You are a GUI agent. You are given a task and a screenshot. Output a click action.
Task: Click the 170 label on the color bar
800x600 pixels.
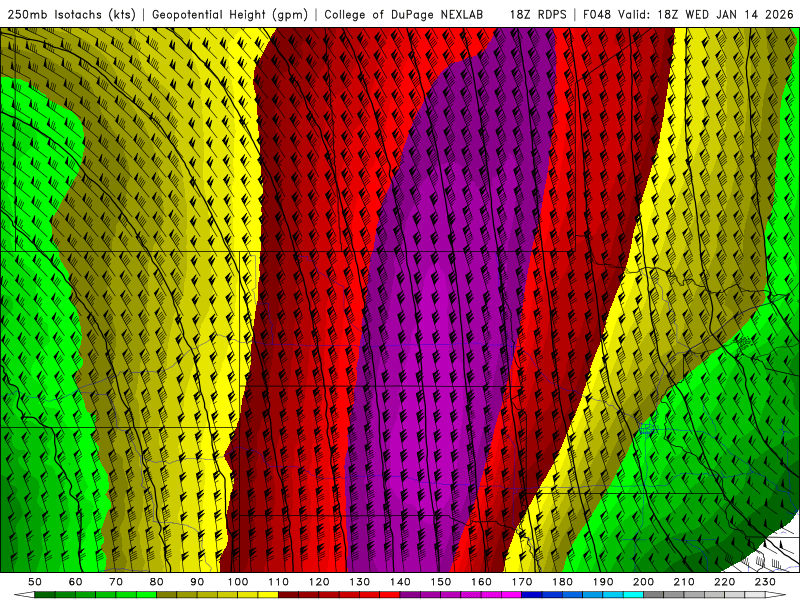coord(522,582)
